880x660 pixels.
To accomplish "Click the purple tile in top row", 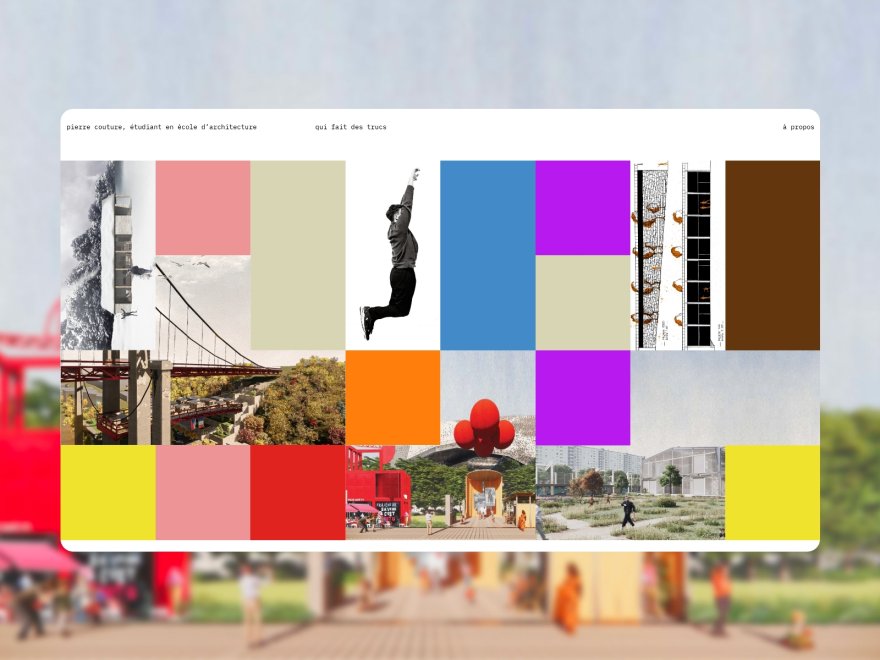I will (x=585, y=205).
